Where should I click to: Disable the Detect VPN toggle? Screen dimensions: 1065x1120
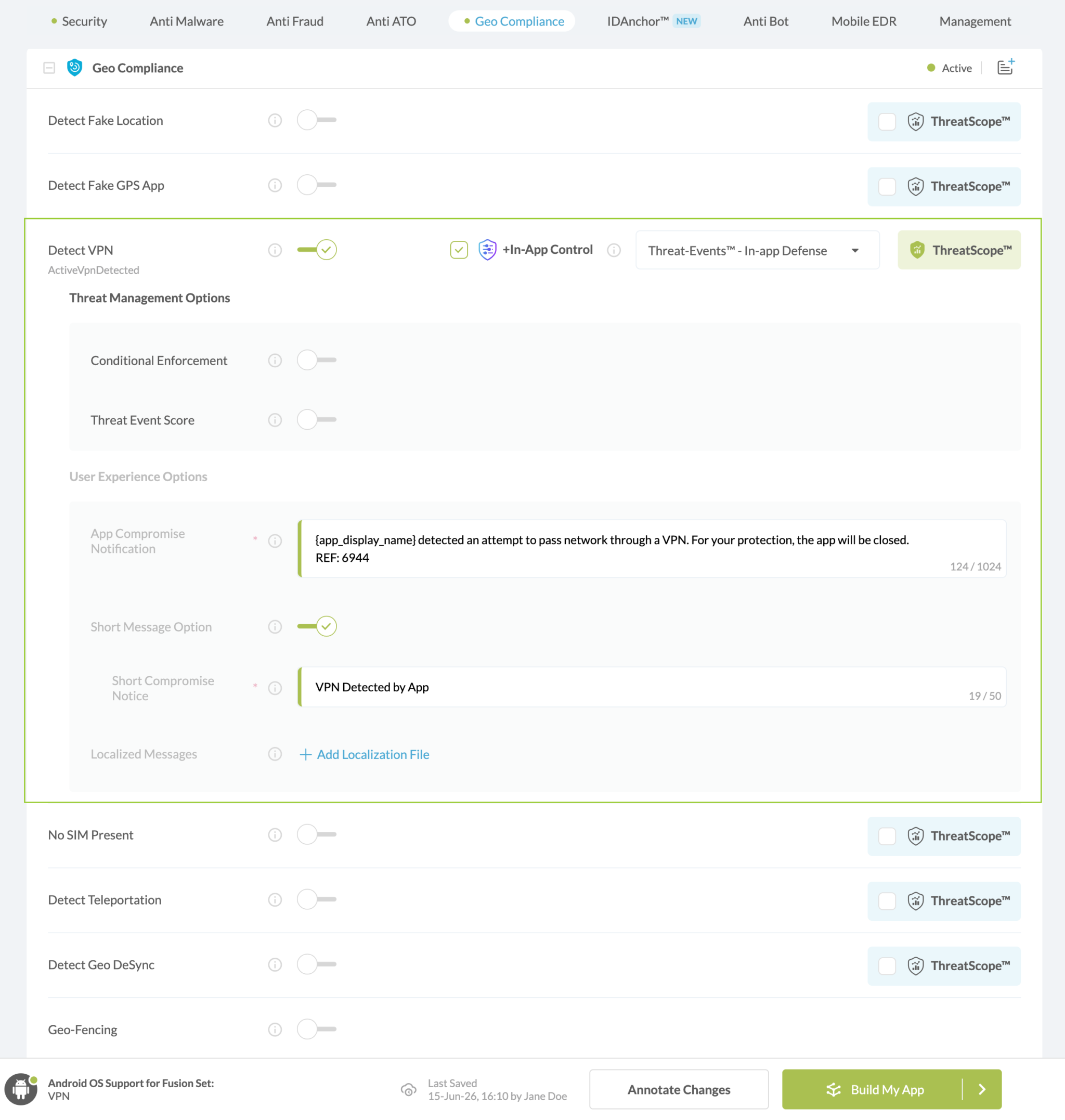click(x=316, y=249)
